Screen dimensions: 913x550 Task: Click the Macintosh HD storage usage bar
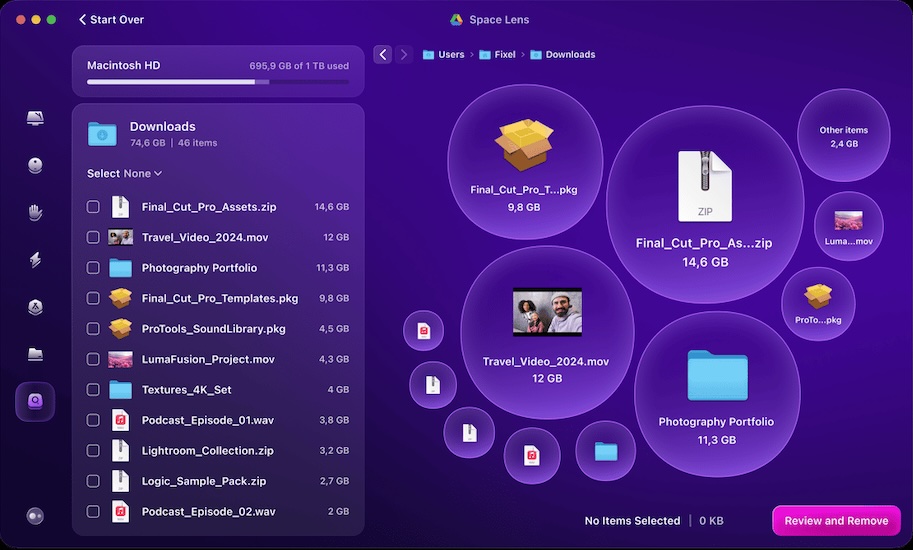tap(218, 82)
